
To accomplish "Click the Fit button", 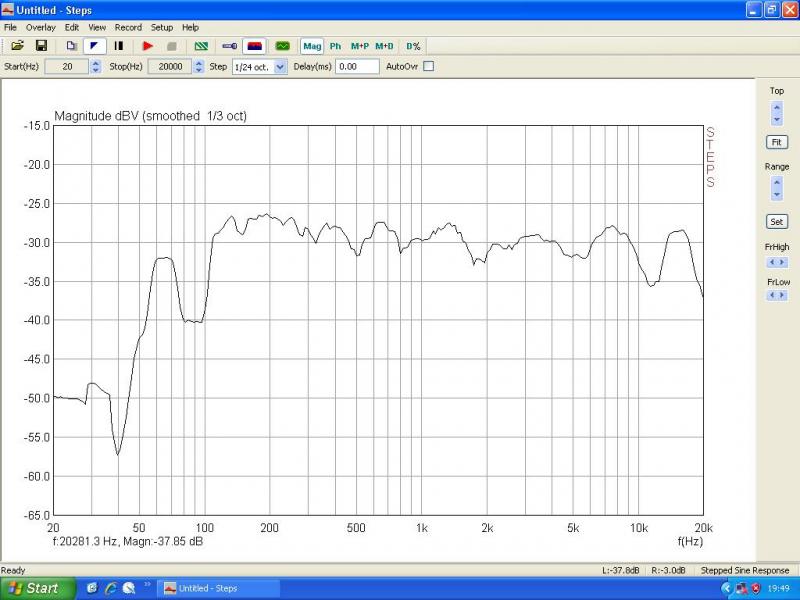I will (777, 142).
